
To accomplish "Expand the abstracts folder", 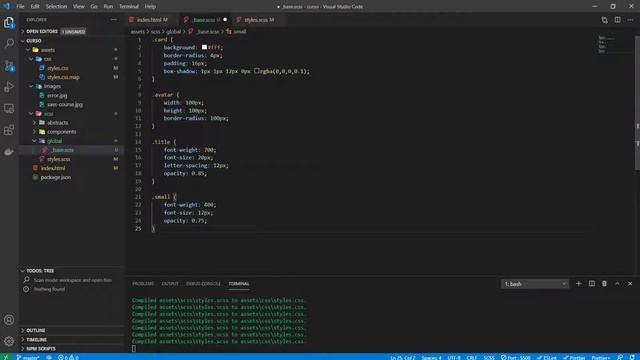I will click(x=72, y=122).
